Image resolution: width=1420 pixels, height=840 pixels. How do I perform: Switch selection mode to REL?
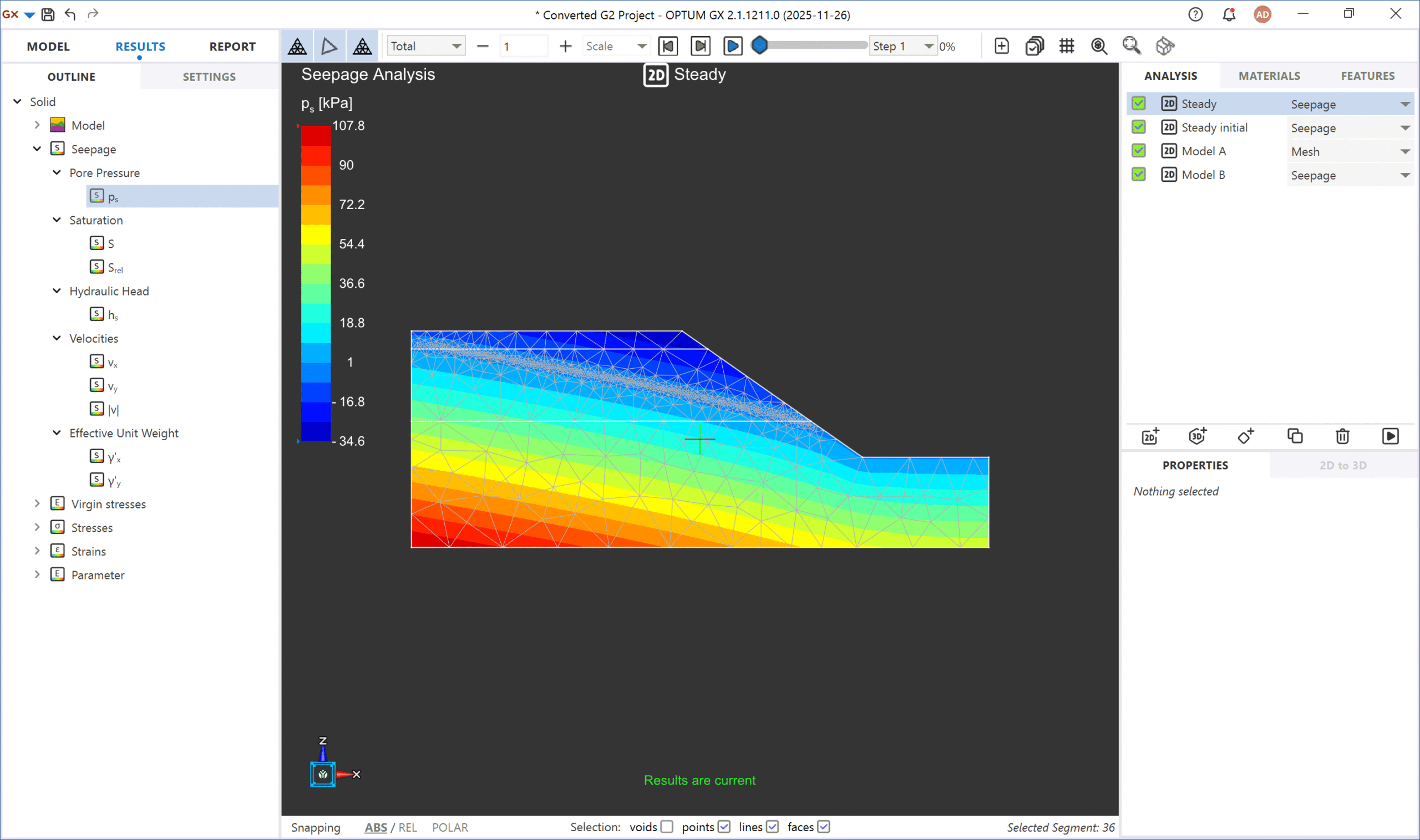408,827
